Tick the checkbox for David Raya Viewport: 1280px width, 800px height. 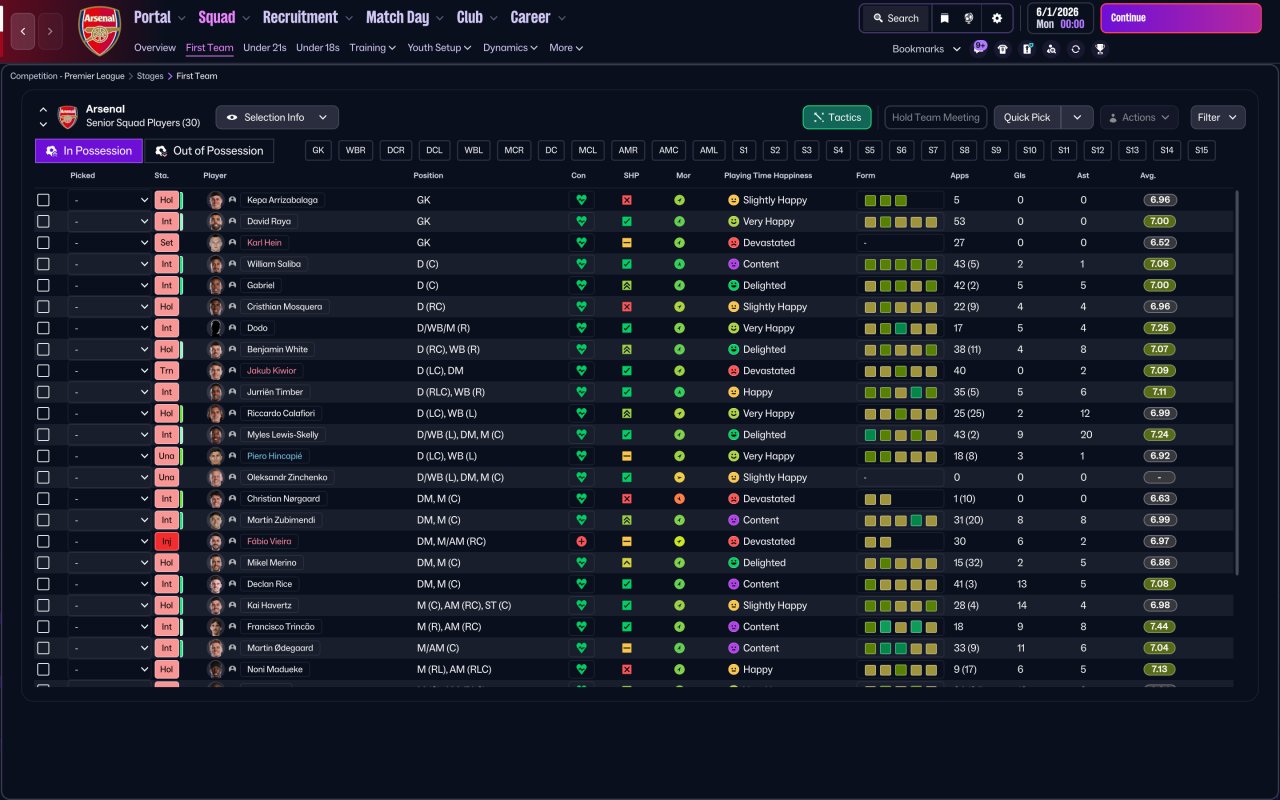pyautogui.click(x=43, y=221)
